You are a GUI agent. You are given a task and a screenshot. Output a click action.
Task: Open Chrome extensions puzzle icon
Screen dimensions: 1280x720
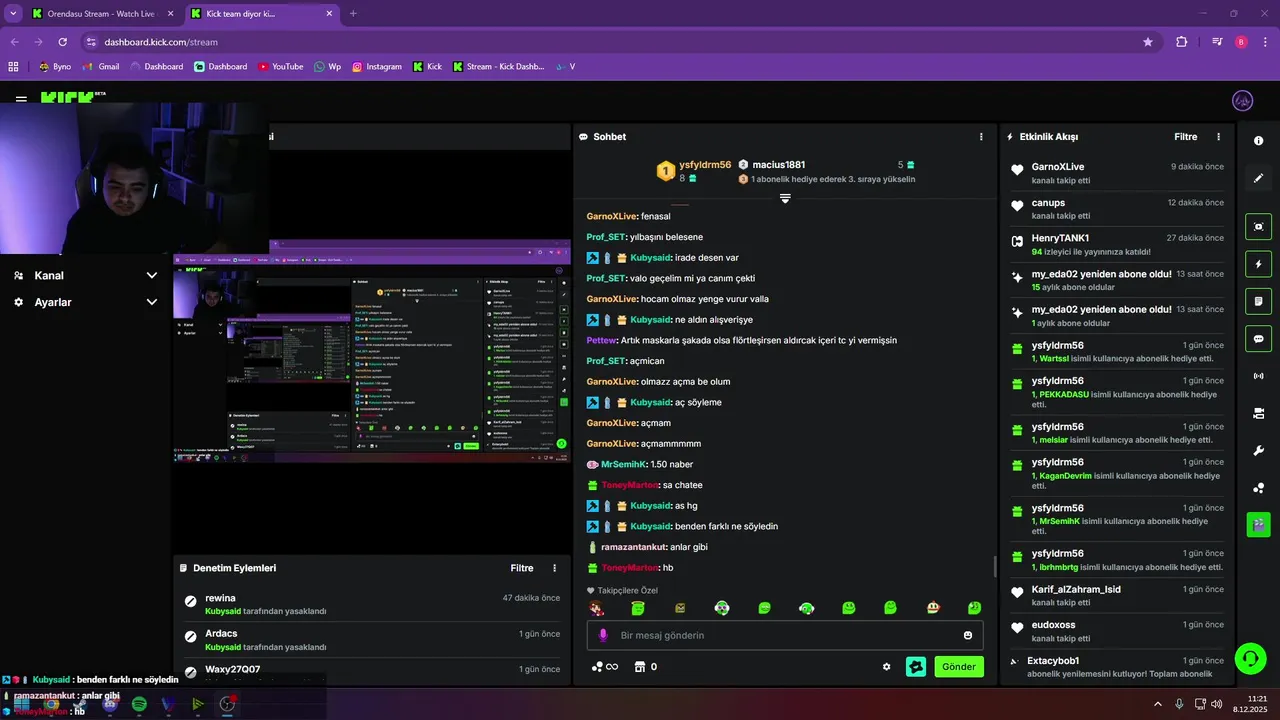pyautogui.click(x=1181, y=42)
